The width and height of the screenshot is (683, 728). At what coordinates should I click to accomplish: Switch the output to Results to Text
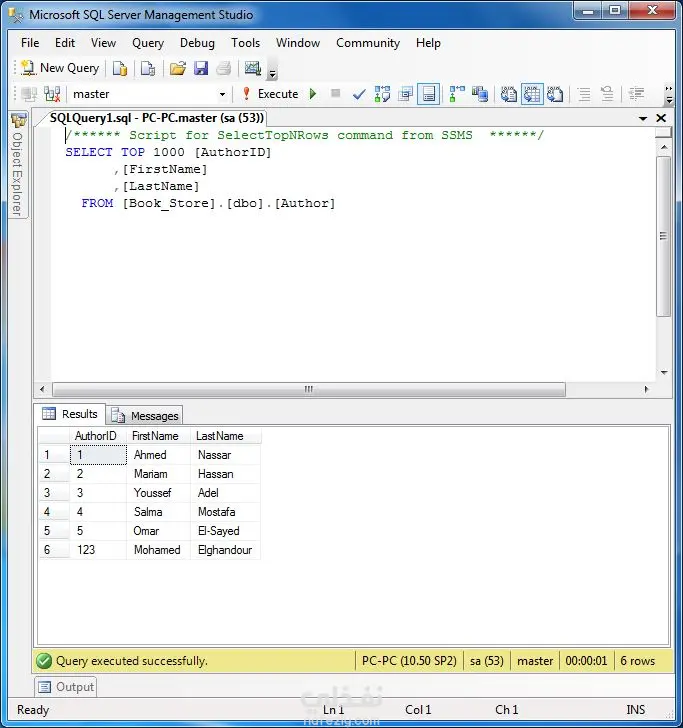509,94
